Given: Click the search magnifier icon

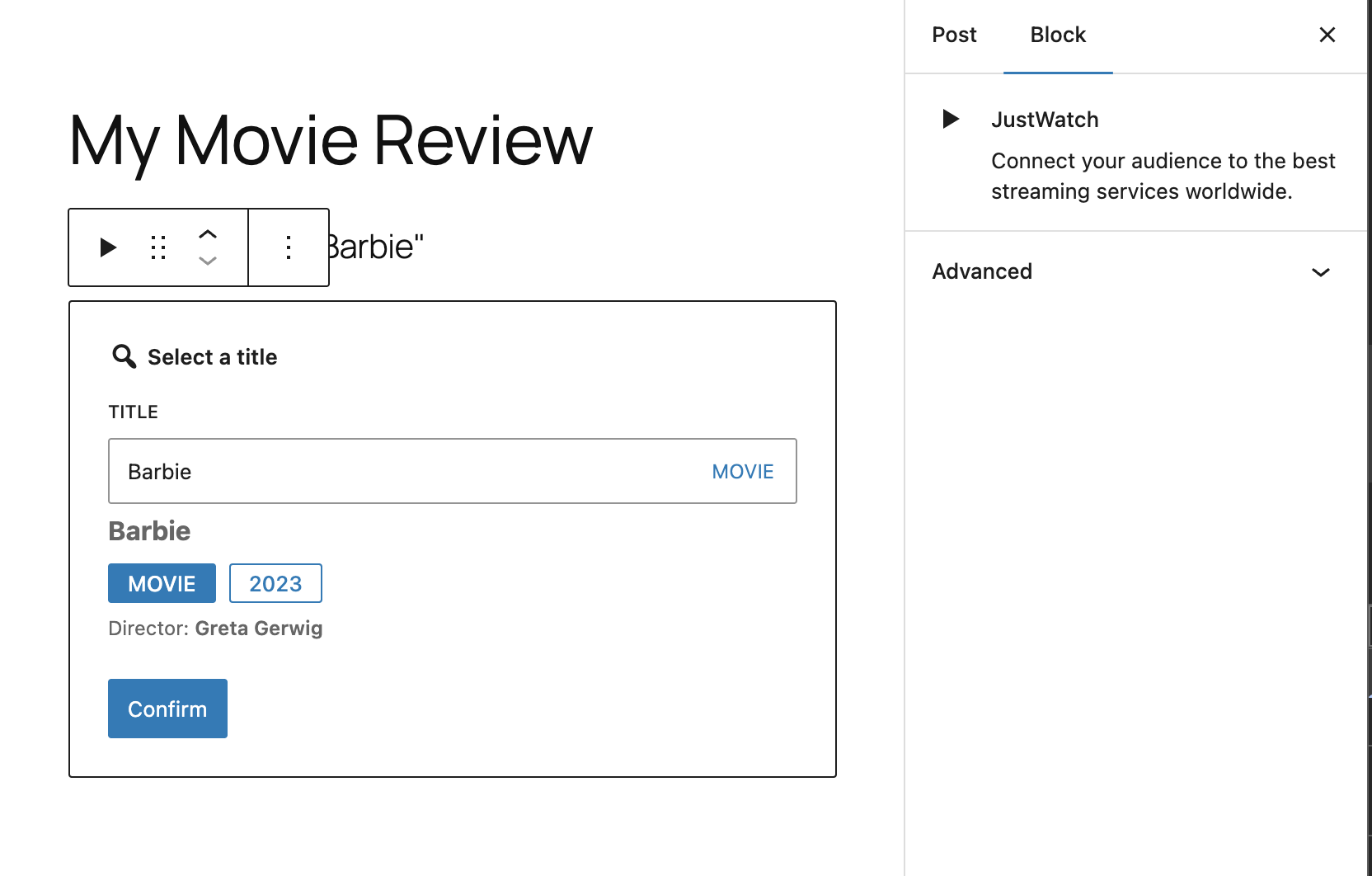Looking at the screenshot, I should (x=124, y=356).
